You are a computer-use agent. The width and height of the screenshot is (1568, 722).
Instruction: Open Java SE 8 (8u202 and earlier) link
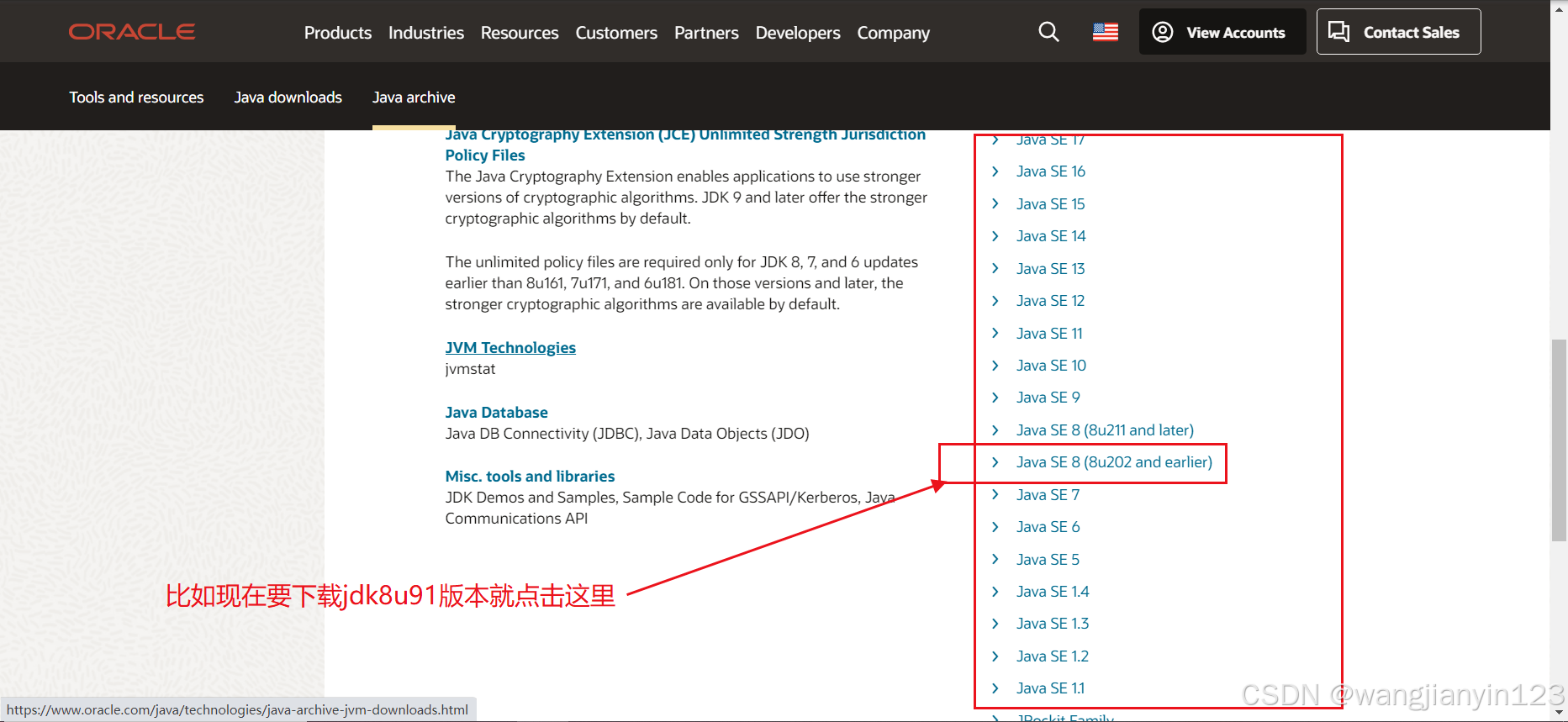pos(1114,462)
